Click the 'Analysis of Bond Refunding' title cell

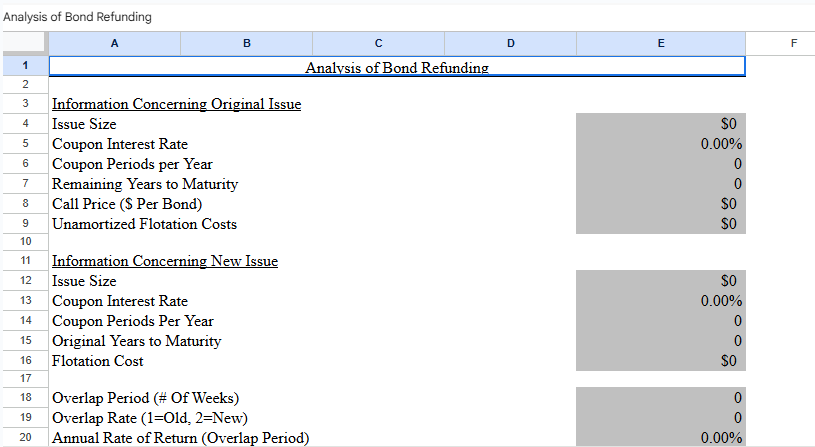click(396, 67)
